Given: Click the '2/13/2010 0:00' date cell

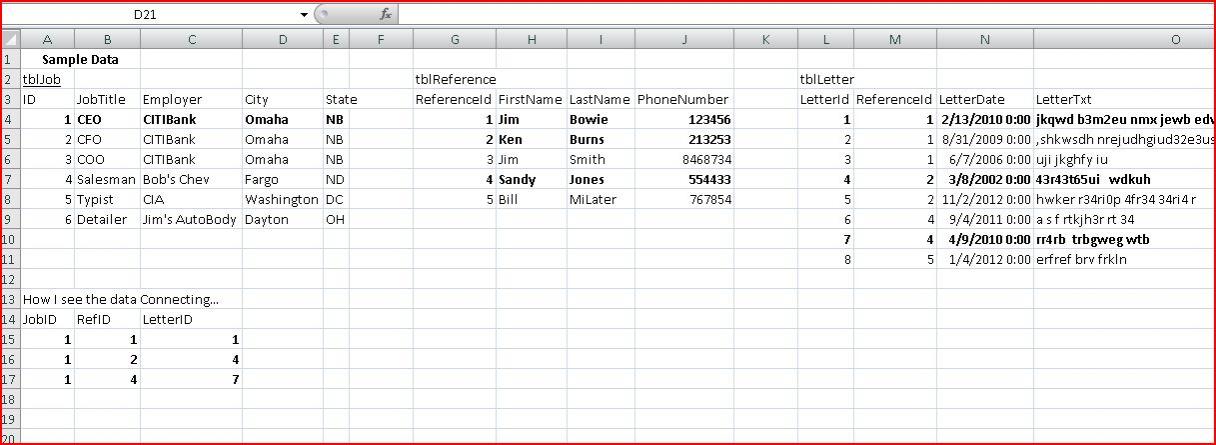Looking at the screenshot, I should (985, 120).
